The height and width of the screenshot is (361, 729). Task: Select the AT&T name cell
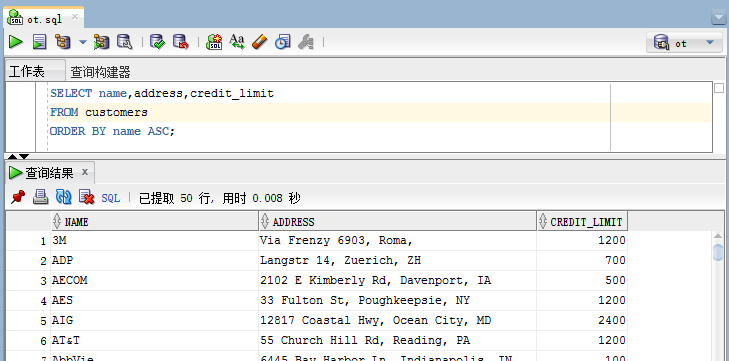154,341
